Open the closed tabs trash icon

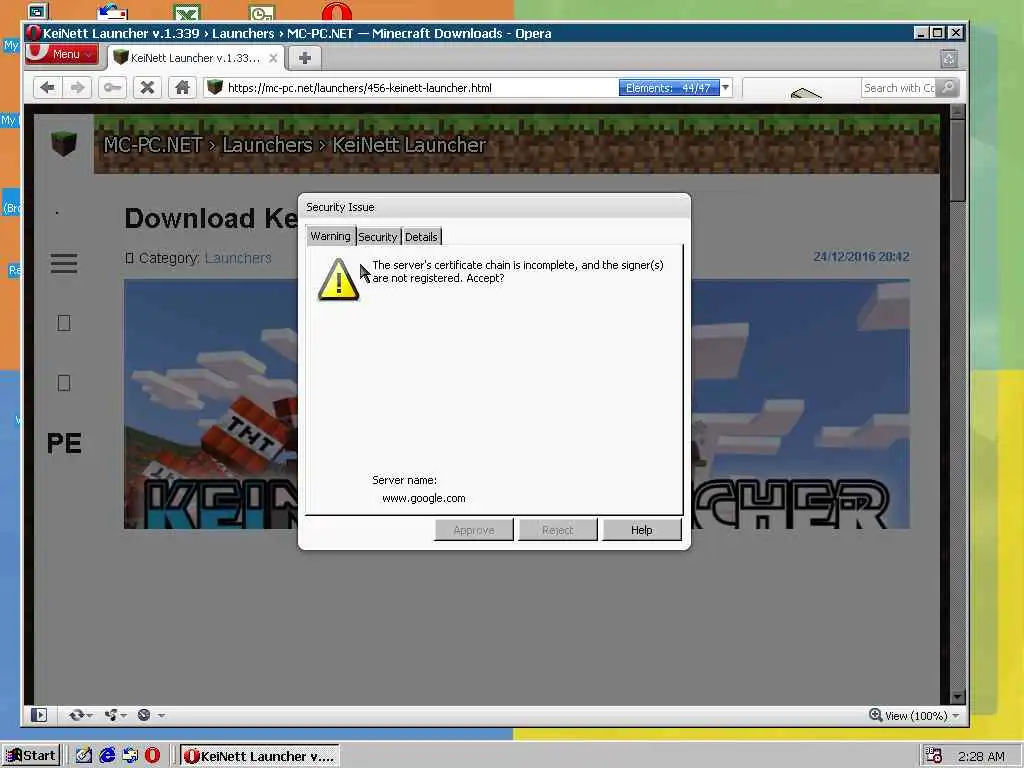pos(949,59)
